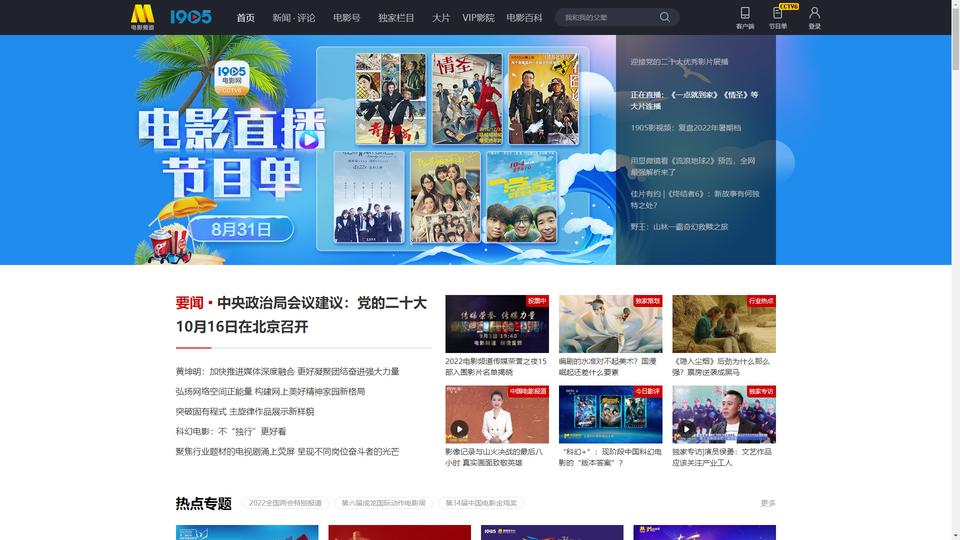Open 迎接党的二十大优秀影片展播 link
The height and width of the screenshot is (540, 960).
point(680,62)
